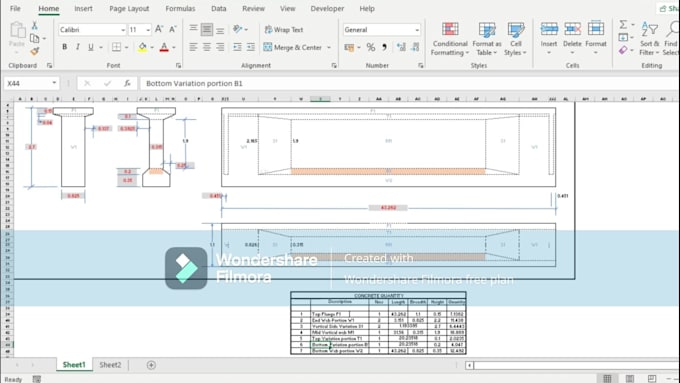
Task: Open the Calibri font name dropdown
Action: (123, 30)
